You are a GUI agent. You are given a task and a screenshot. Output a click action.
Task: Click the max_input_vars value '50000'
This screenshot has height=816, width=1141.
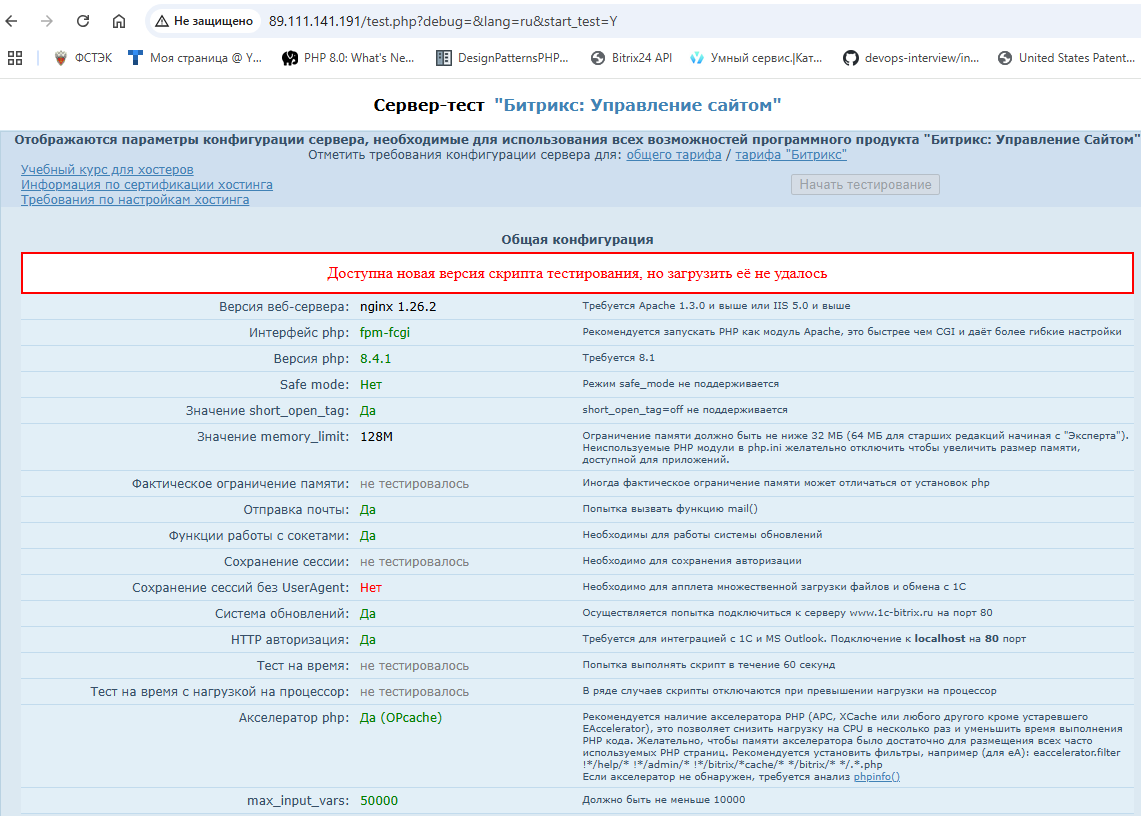pos(379,801)
